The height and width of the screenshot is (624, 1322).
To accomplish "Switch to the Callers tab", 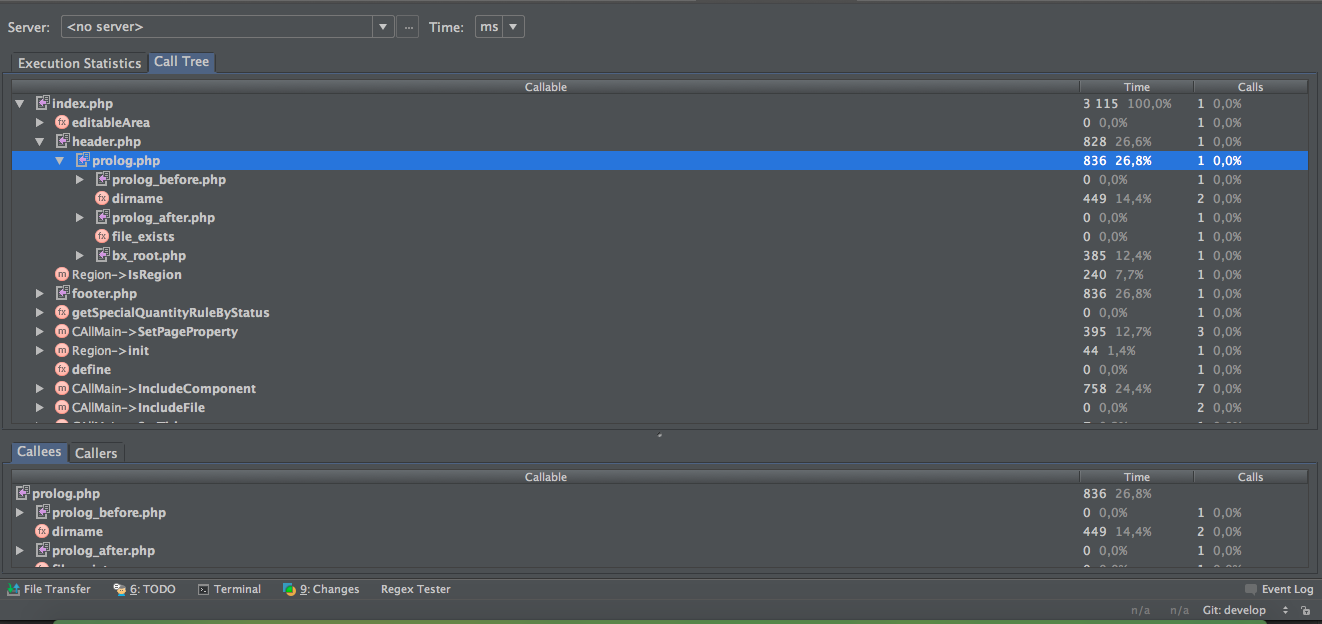I will (96, 453).
